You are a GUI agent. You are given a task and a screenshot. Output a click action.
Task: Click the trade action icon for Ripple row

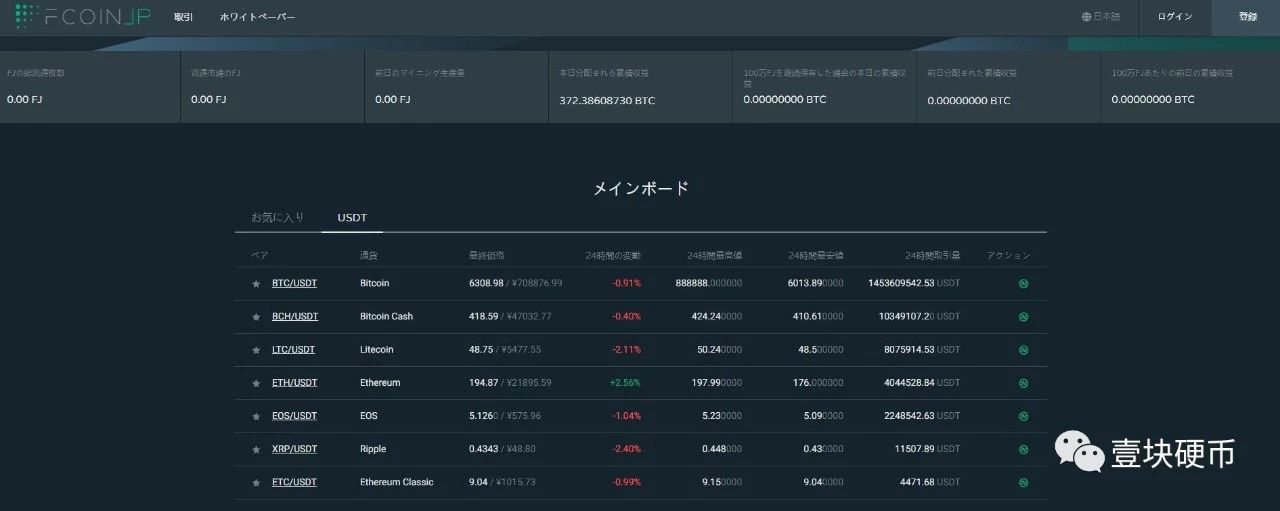coord(1023,449)
